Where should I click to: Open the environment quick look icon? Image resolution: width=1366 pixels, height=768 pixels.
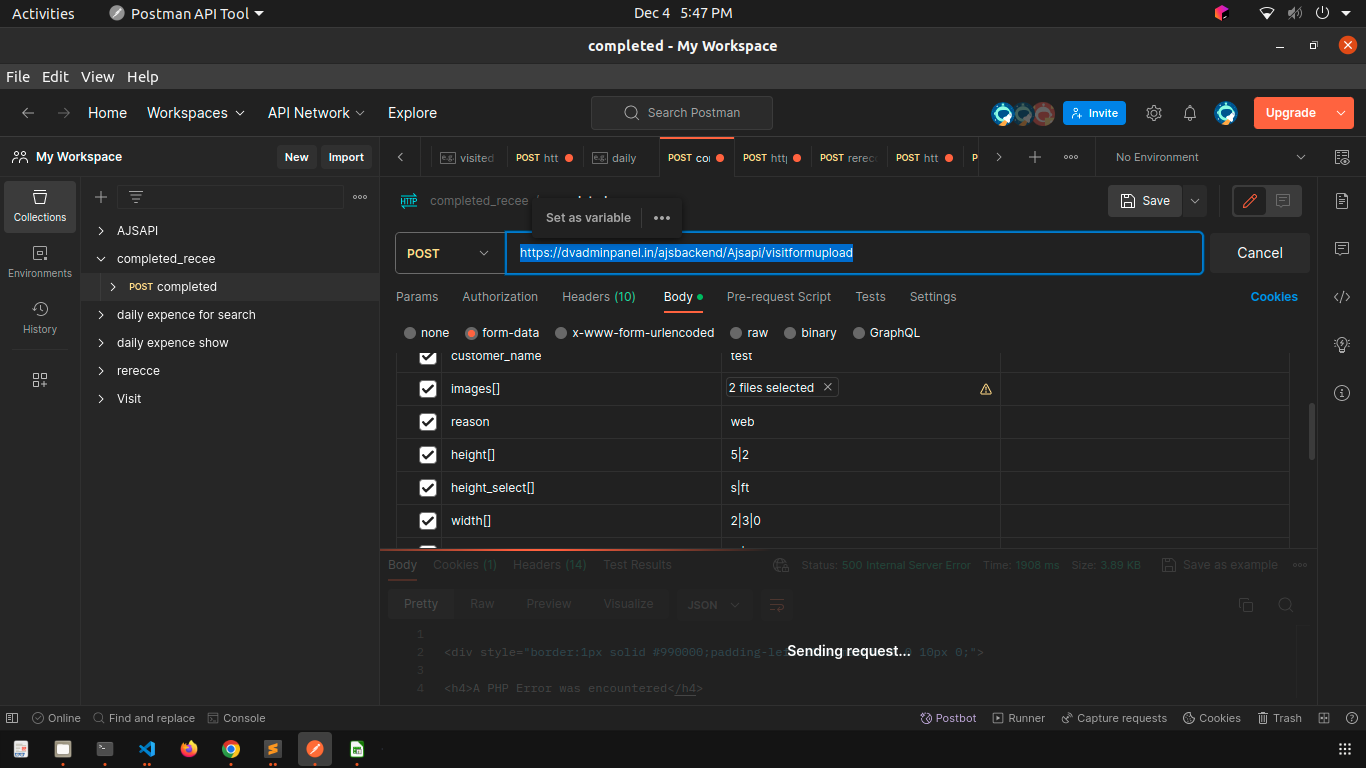tap(1342, 157)
